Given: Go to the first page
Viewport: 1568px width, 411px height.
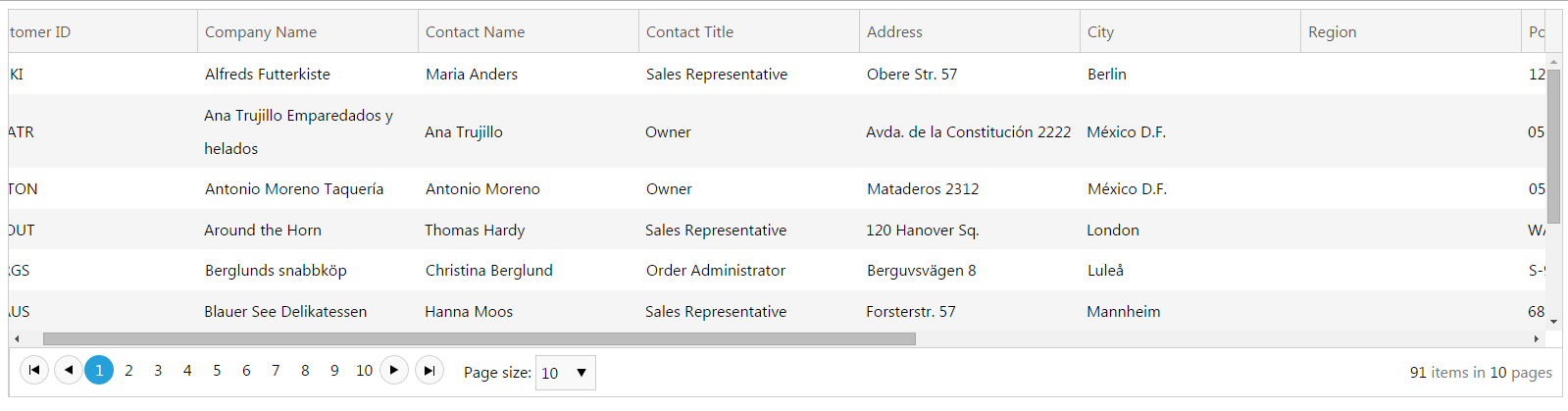Looking at the screenshot, I should [x=34, y=370].
